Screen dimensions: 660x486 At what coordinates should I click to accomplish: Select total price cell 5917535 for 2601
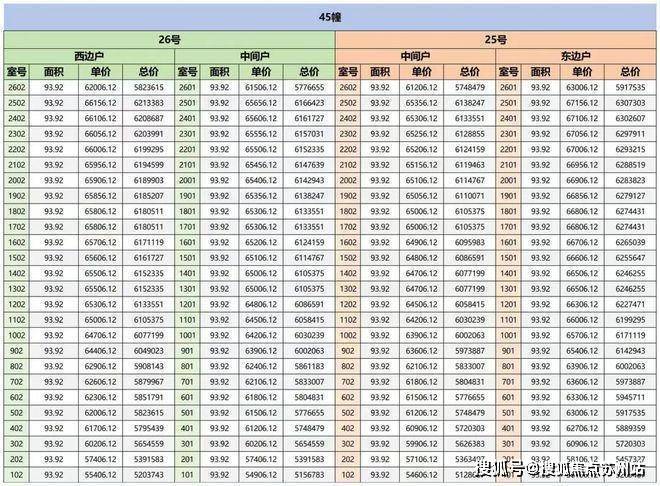[630, 88]
